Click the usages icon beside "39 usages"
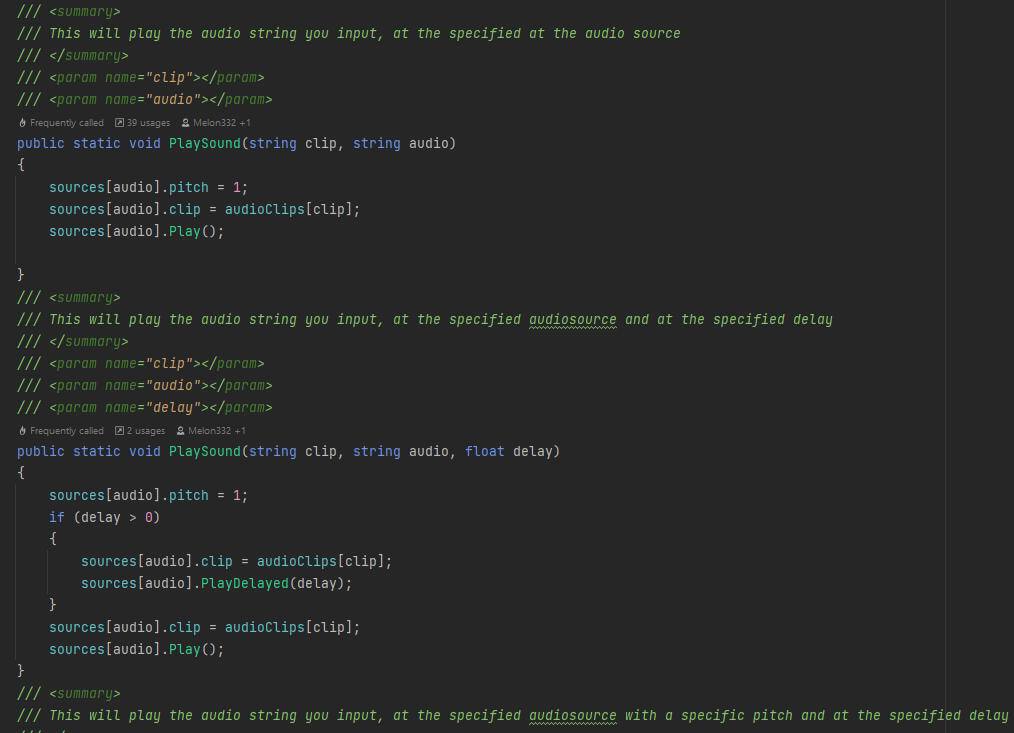Image resolution: width=1014 pixels, height=733 pixels. pyautogui.click(x=119, y=123)
